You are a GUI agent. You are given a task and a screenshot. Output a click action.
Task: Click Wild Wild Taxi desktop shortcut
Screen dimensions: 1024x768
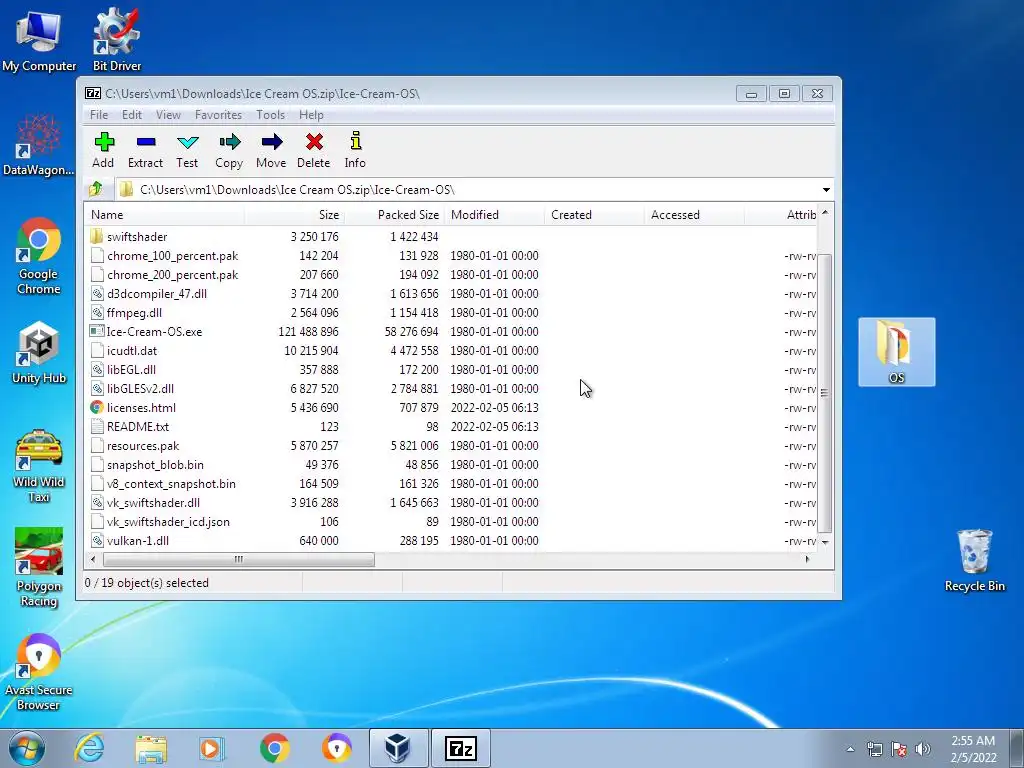coord(39,466)
